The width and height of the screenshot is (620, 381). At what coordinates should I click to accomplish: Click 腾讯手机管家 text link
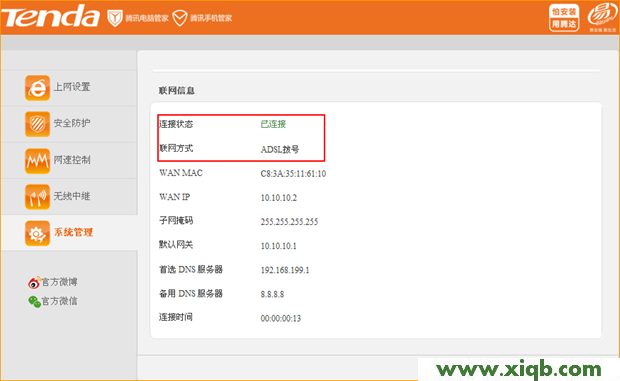click(211, 18)
